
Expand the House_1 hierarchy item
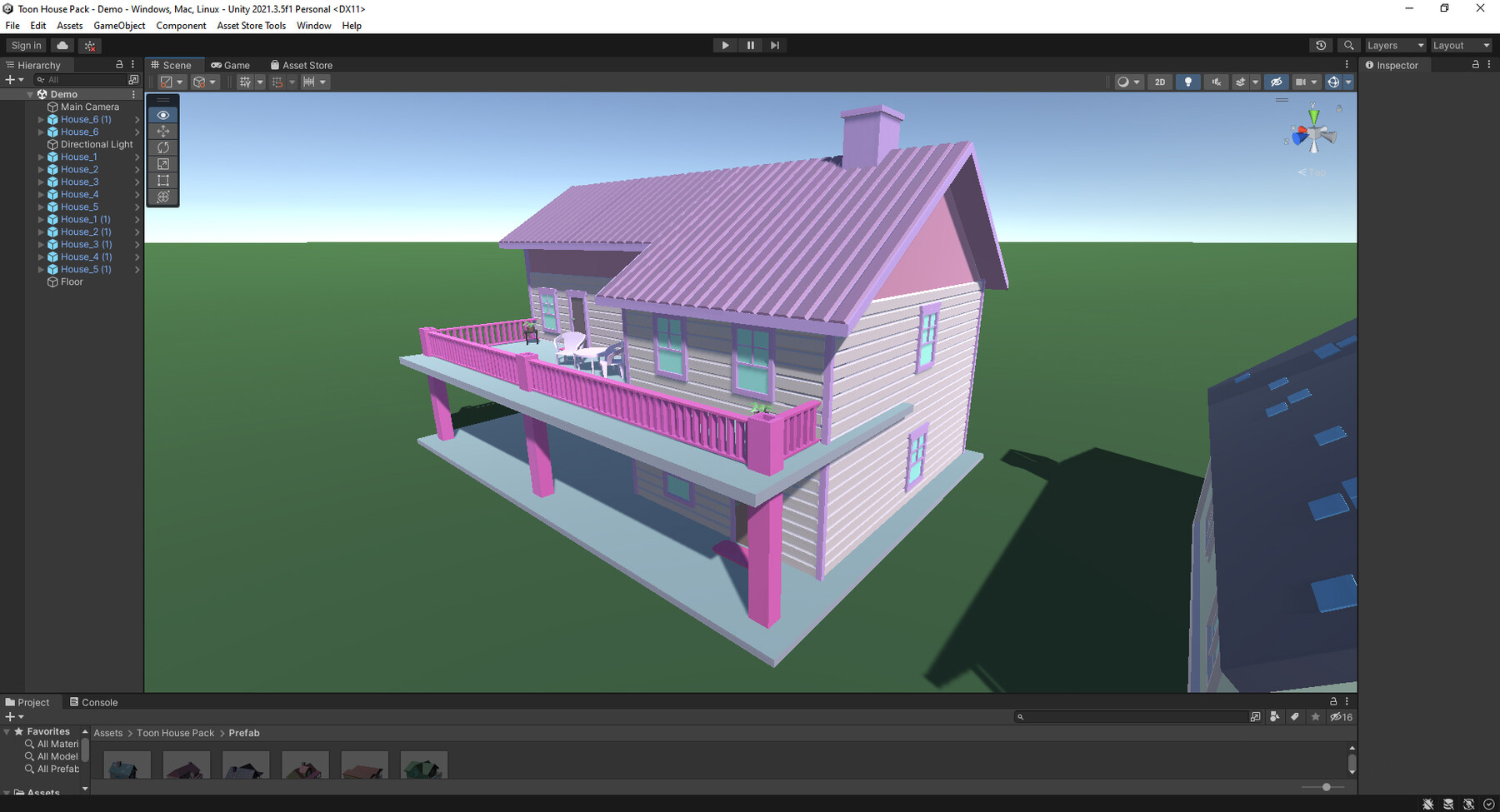pyautogui.click(x=41, y=157)
